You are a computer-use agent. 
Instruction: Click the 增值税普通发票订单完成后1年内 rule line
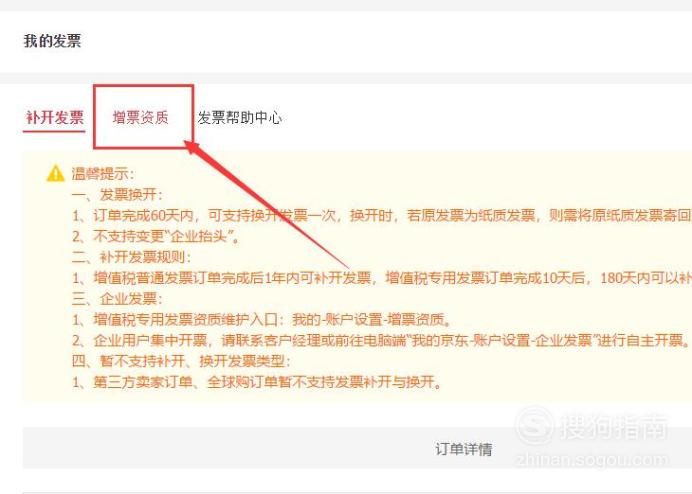(381, 278)
